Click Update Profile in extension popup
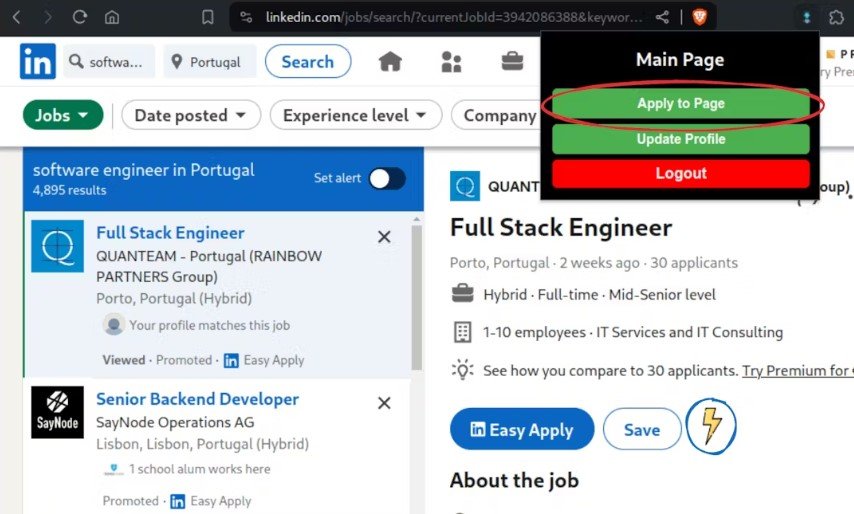Screen dimensions: 854x514 click(x=681, y=139)
